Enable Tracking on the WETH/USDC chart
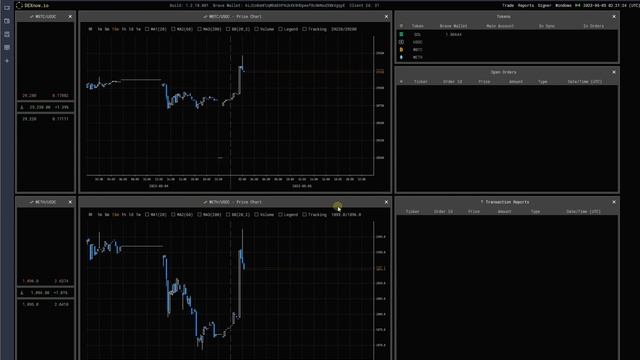 pyautogui.click(x=304, y=215)
